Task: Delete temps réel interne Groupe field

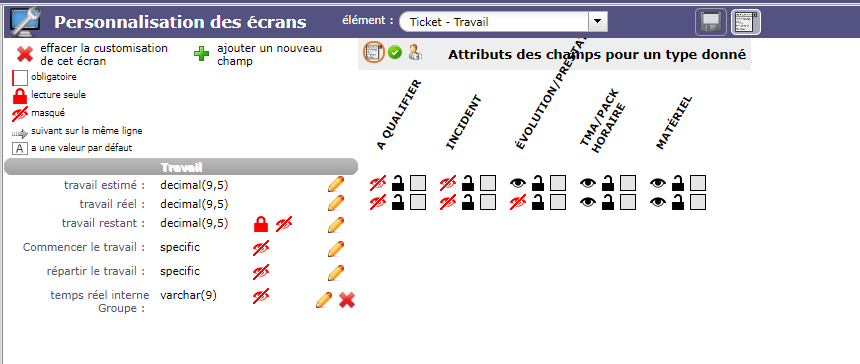Action: [x=347, y=300]
